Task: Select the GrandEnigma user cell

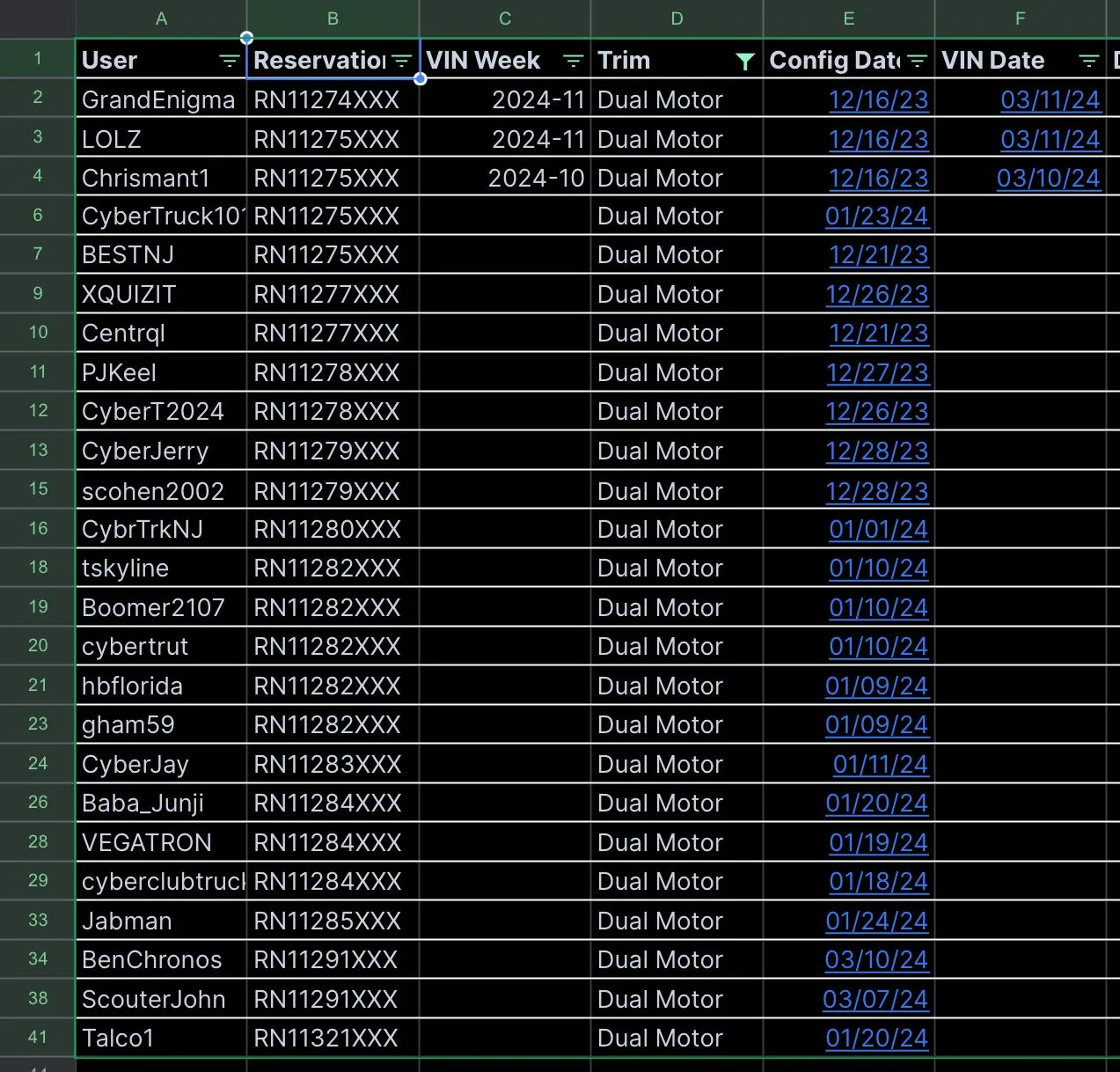Action: pos(161,99)
